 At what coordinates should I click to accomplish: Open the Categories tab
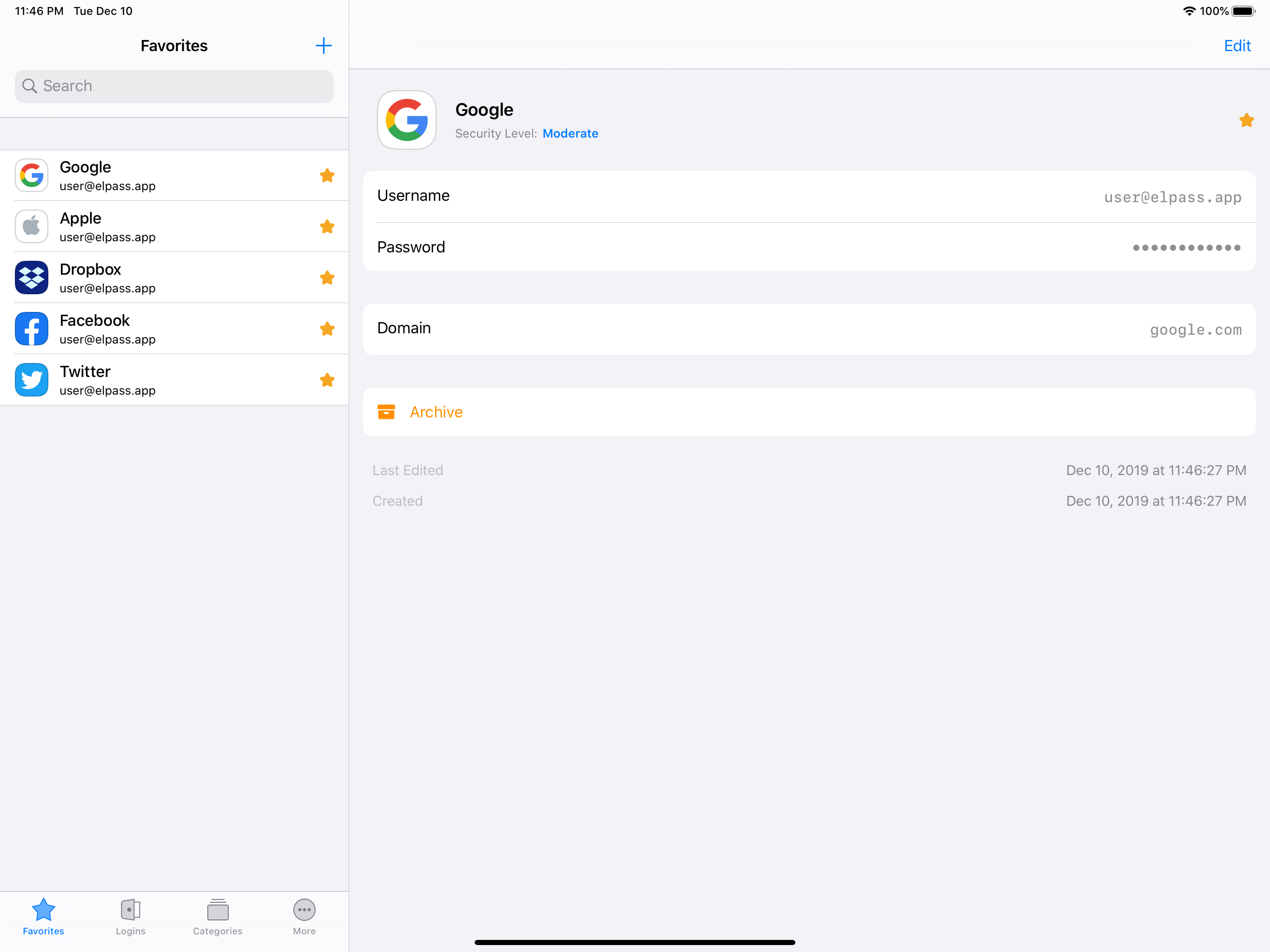tap(218, 917)
